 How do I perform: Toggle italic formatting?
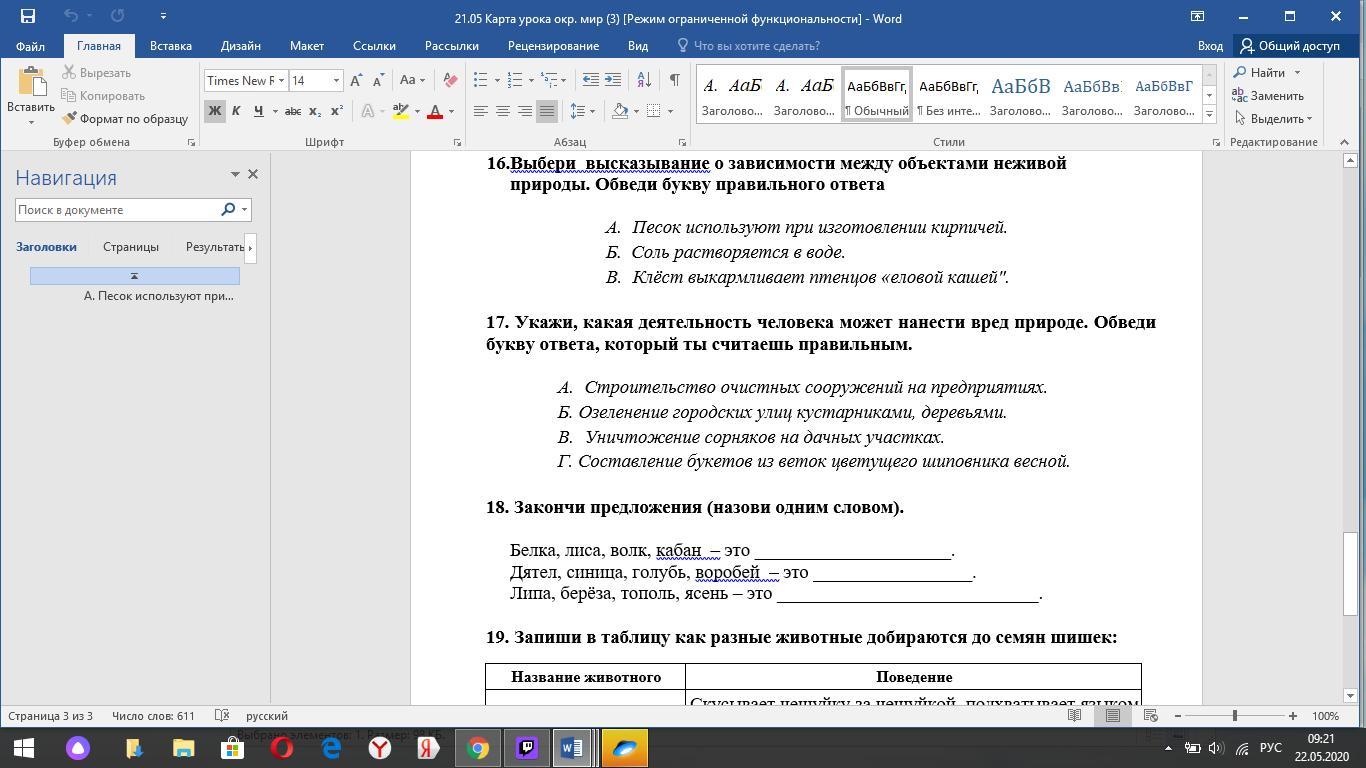pyautogui.click(x=236, y=111)
